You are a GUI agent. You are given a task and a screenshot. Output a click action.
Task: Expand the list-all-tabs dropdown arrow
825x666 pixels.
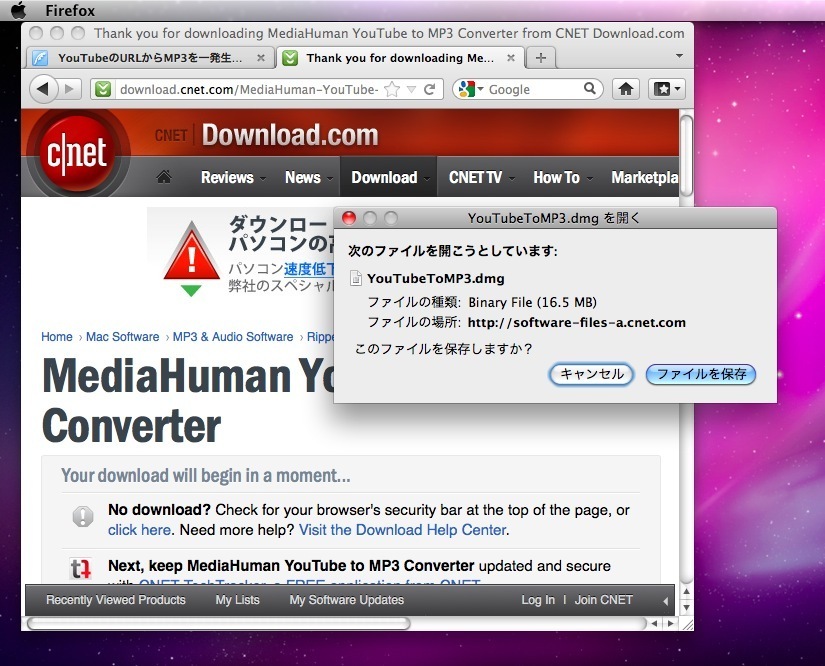click(x=680, y=56)
